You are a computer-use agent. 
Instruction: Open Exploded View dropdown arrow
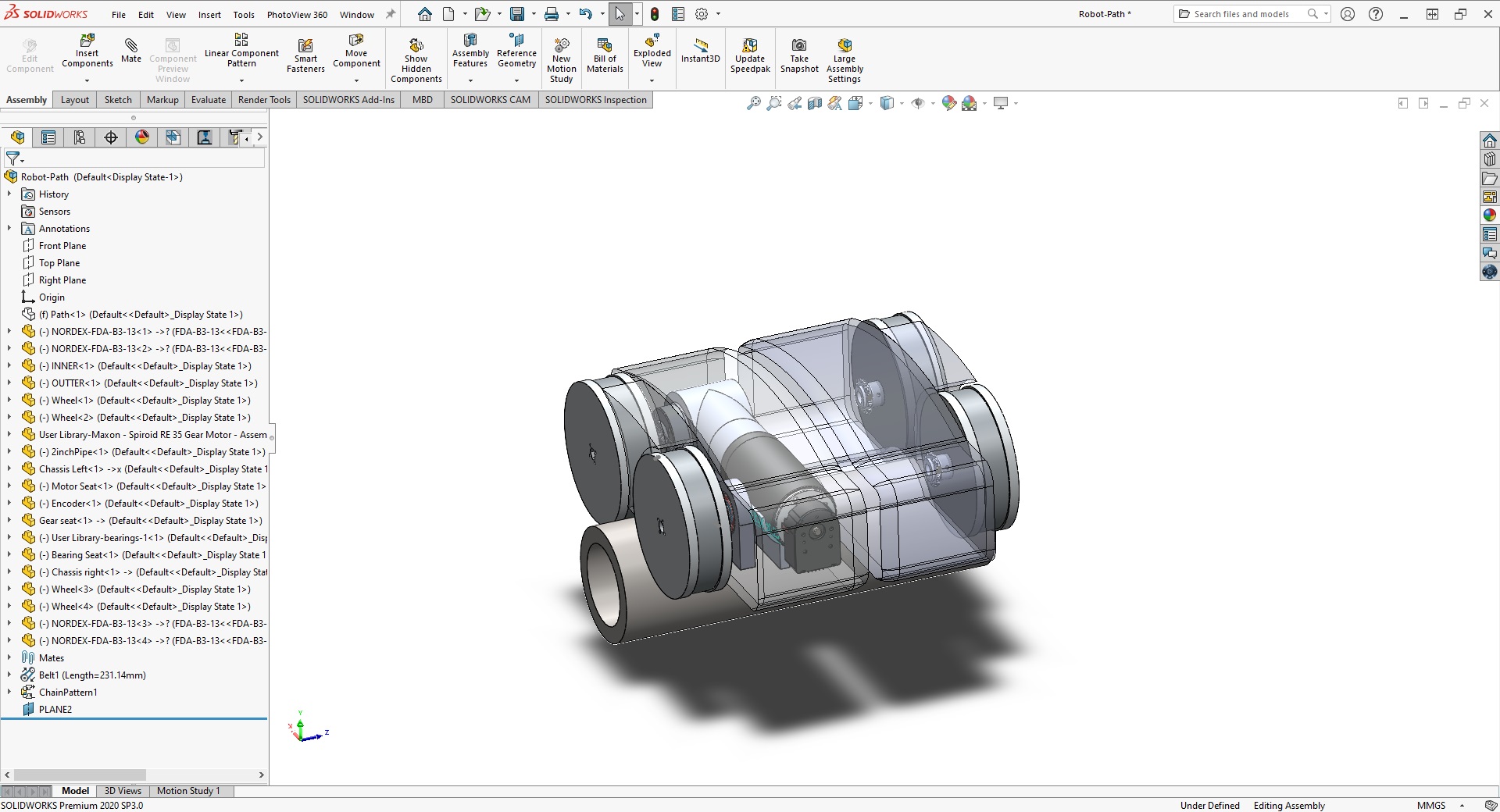pyautogui.click(x=652, y=80)
